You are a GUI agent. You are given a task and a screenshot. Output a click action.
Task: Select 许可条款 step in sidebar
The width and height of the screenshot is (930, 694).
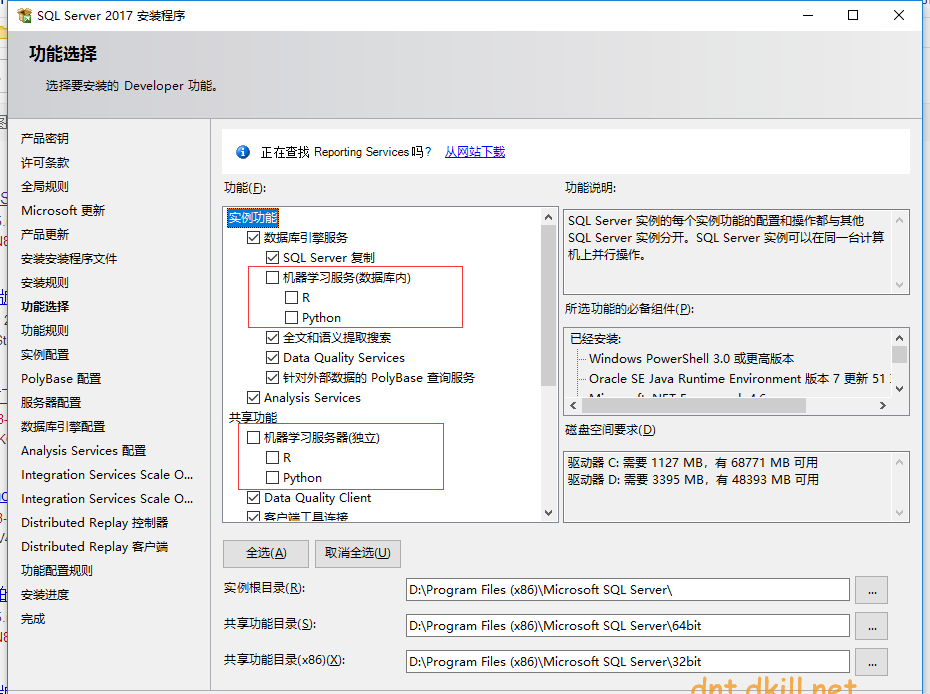[45, 163]
